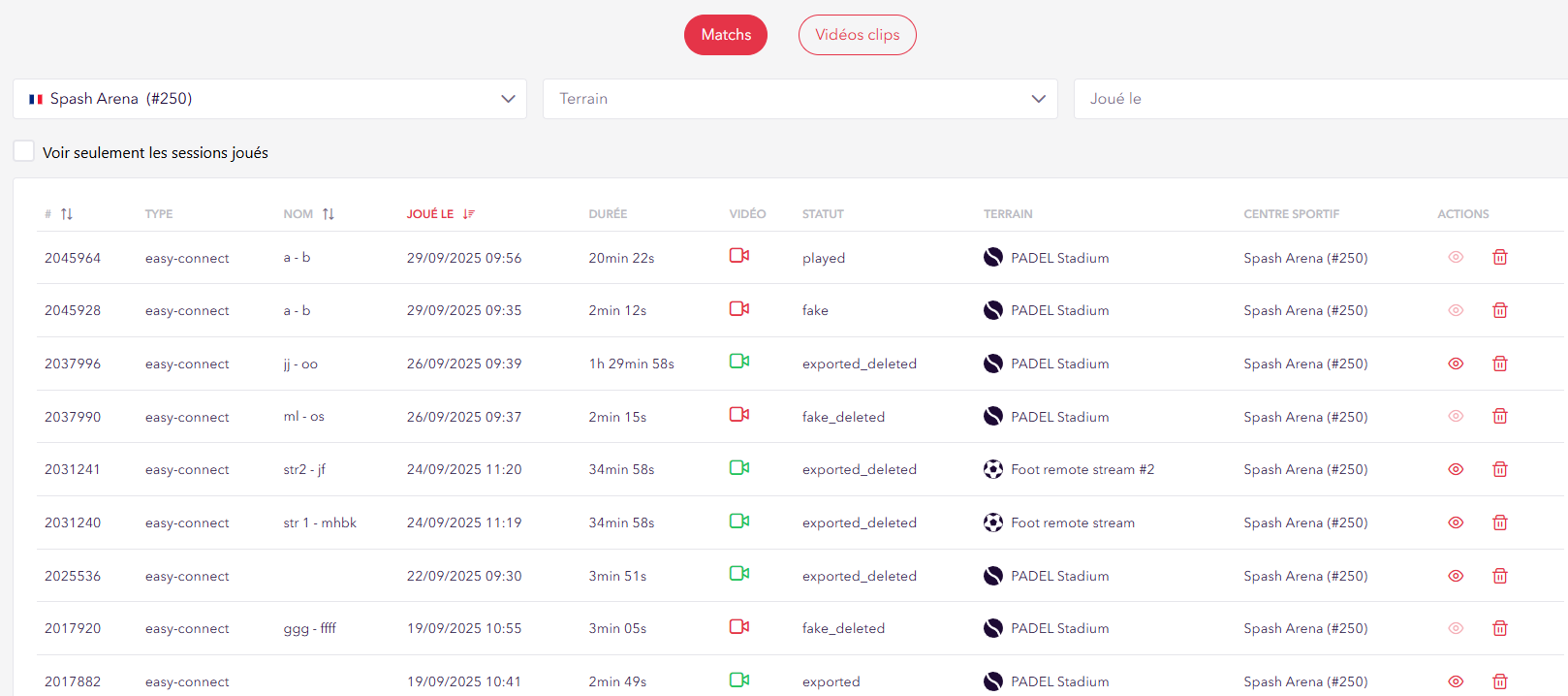
Task: Open the Spash Arena (#250) dropdown
Action: (269, 99)
